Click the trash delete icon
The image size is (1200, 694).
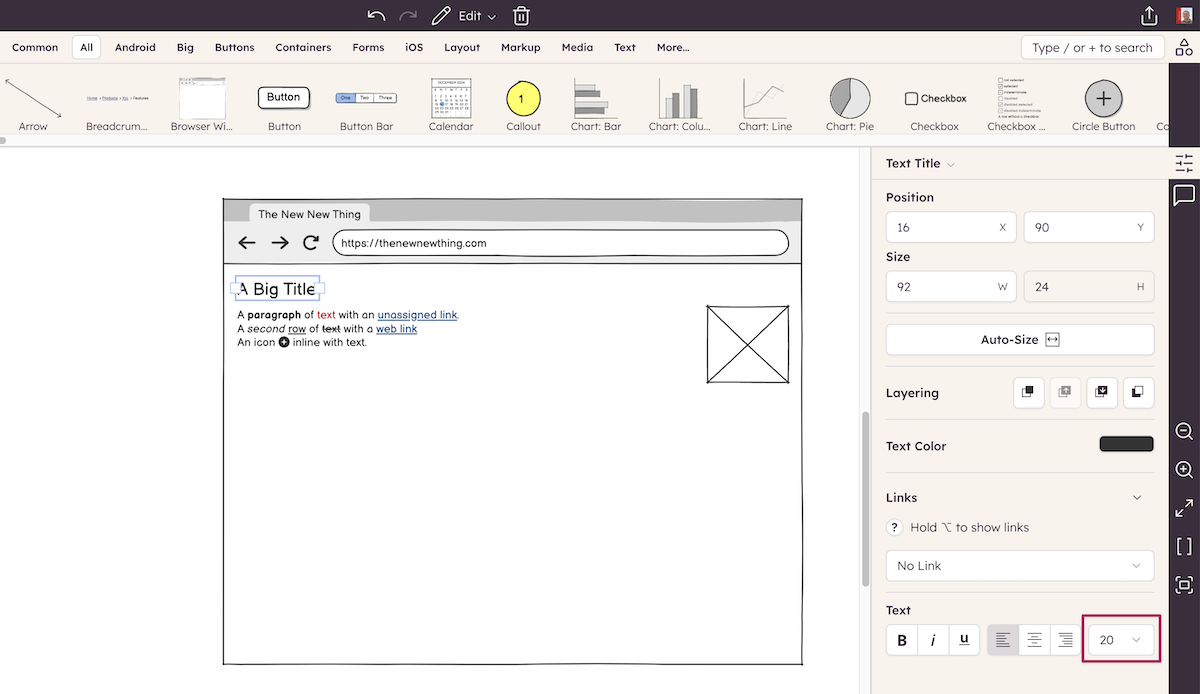521,16
